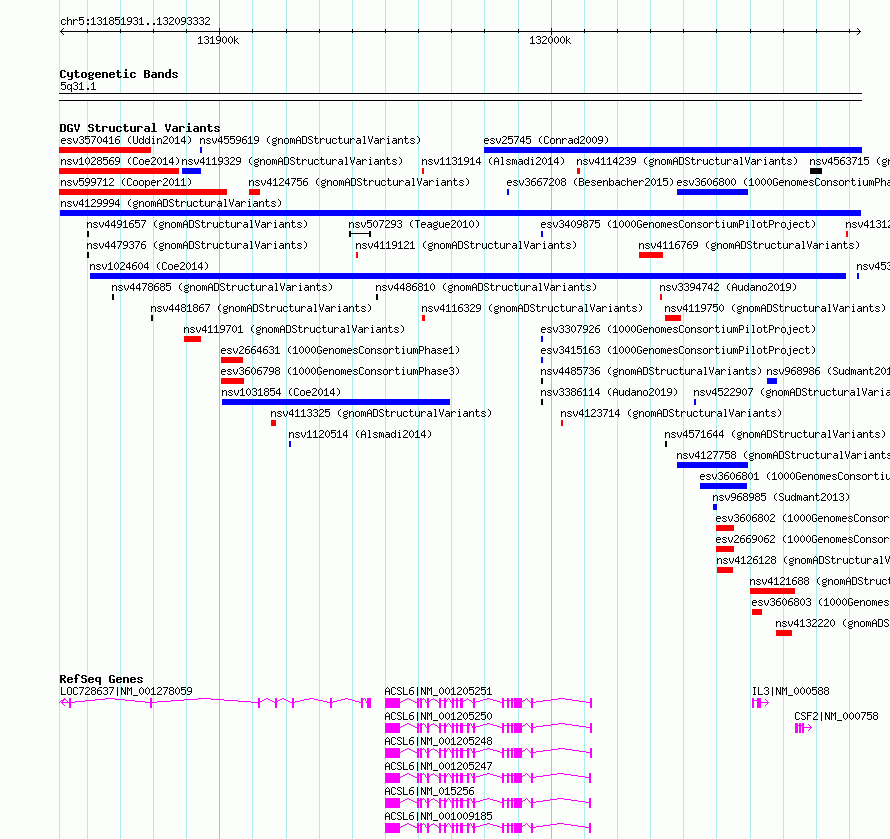Image resolution: width=890 pixels, height=839 pixels.
Task: Click nsv4116769 variant label
Action: click(x=749, y=245)
